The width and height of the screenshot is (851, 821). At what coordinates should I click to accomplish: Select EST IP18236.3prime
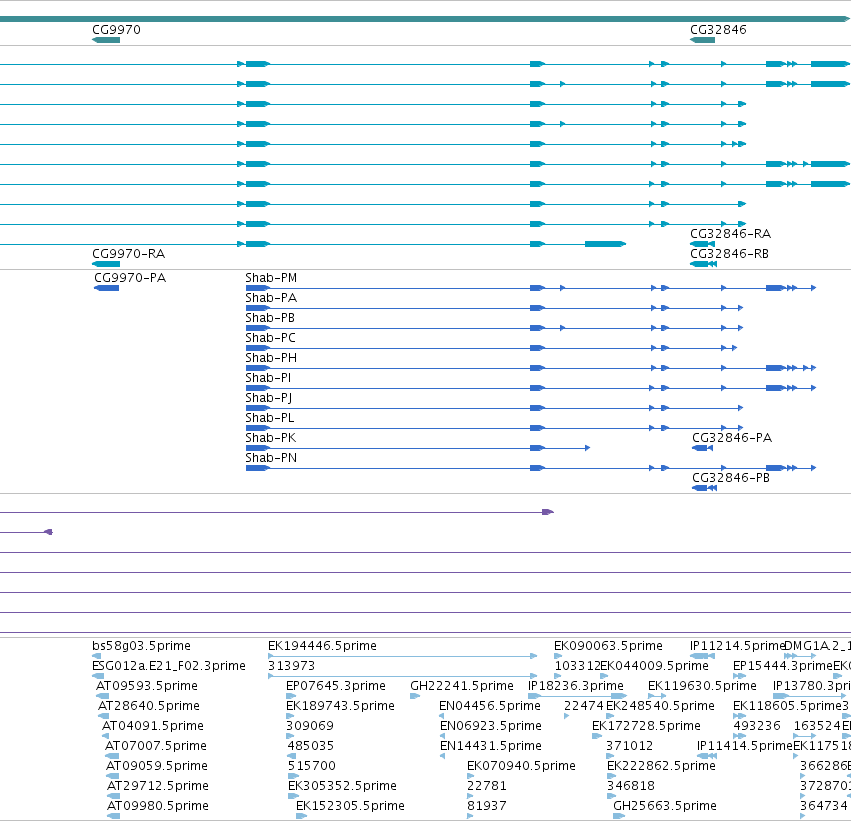576,686
